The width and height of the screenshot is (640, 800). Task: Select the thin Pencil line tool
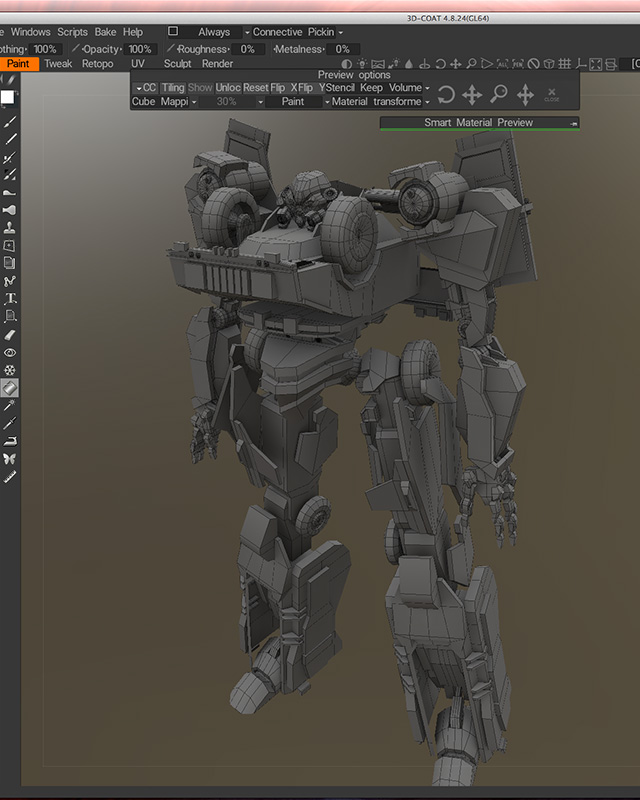tap(10, 139)
